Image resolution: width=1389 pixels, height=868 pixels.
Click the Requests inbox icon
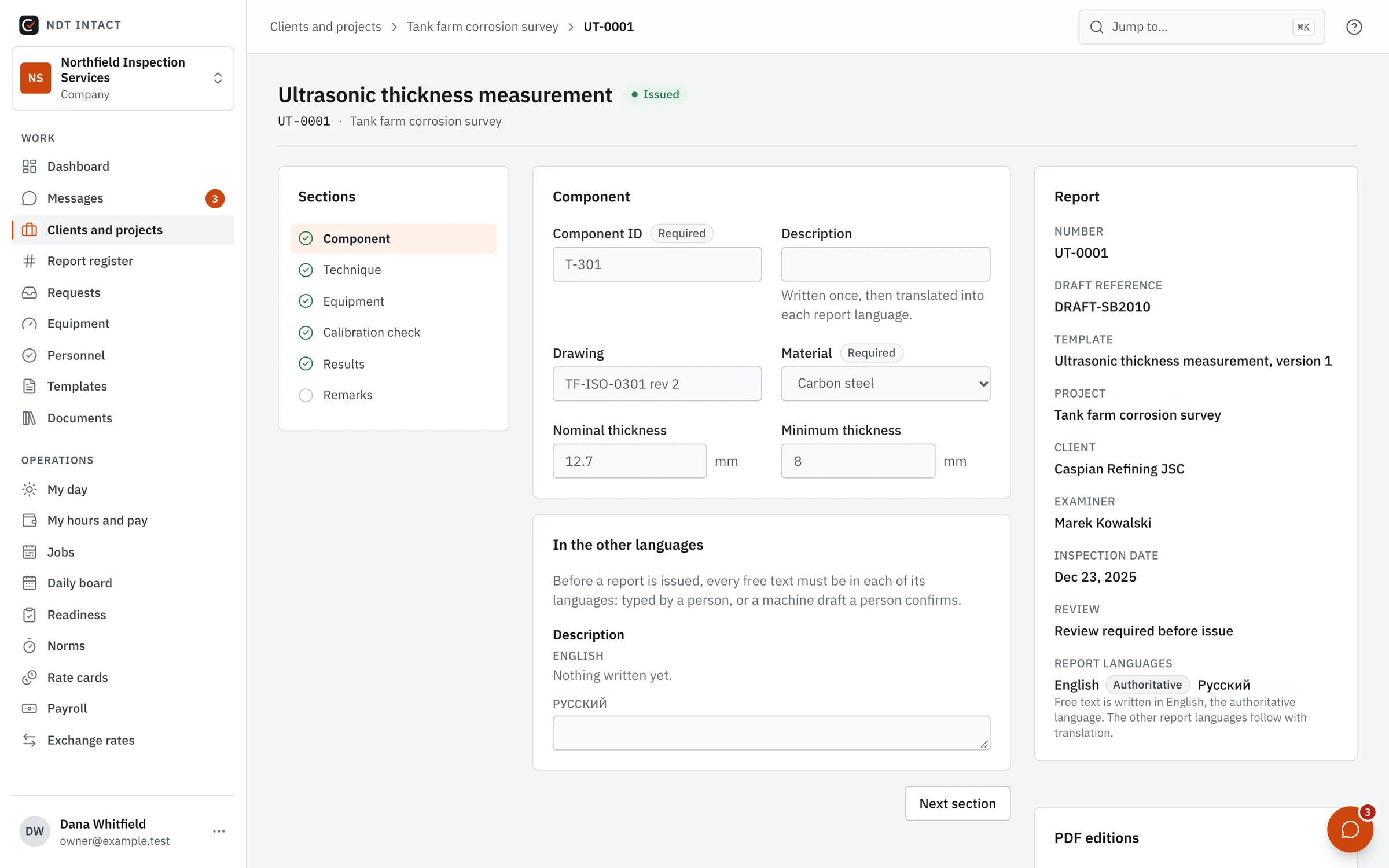[30, 293]
